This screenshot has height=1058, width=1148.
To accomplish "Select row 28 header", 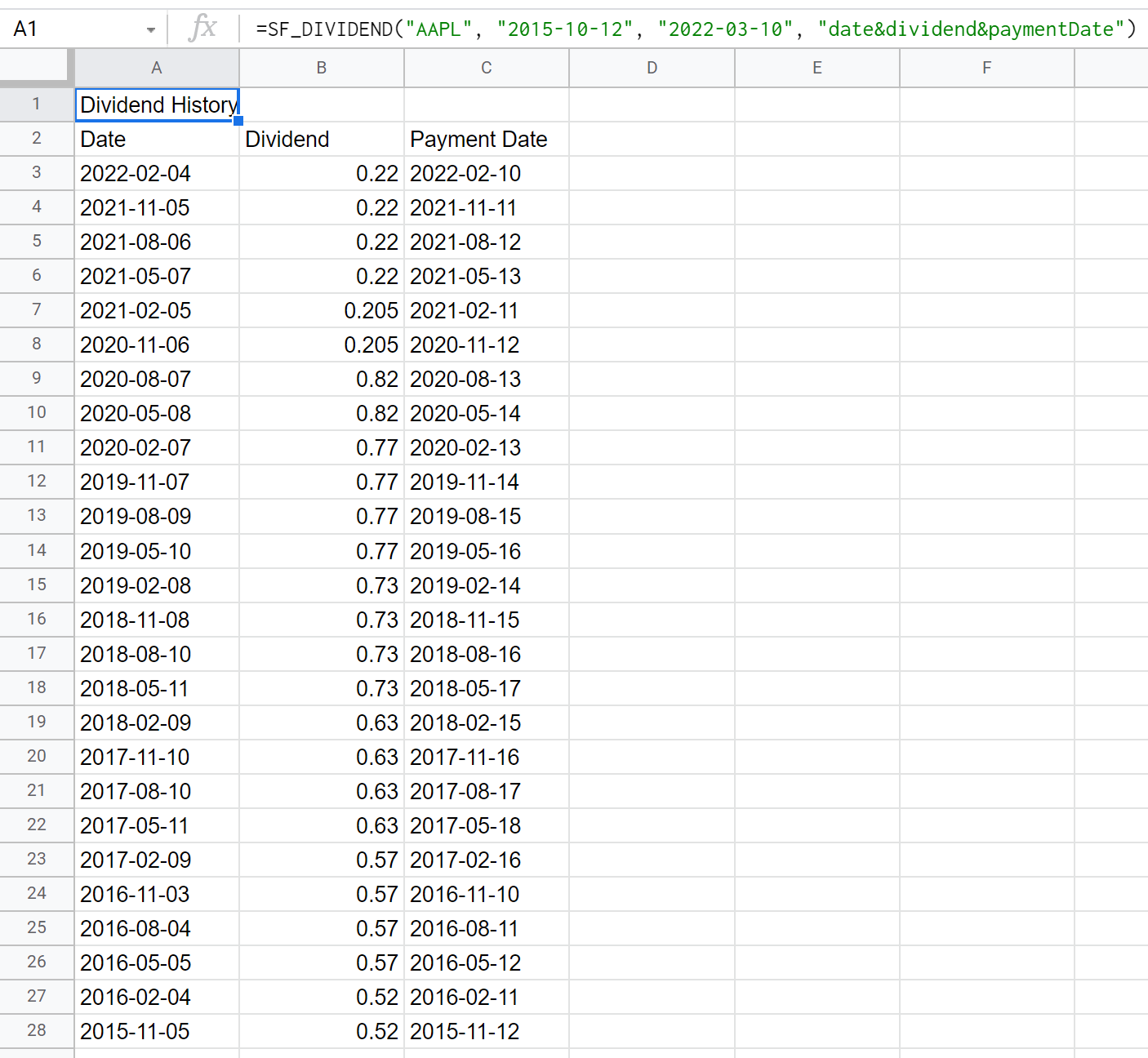I will point(37,1031).
